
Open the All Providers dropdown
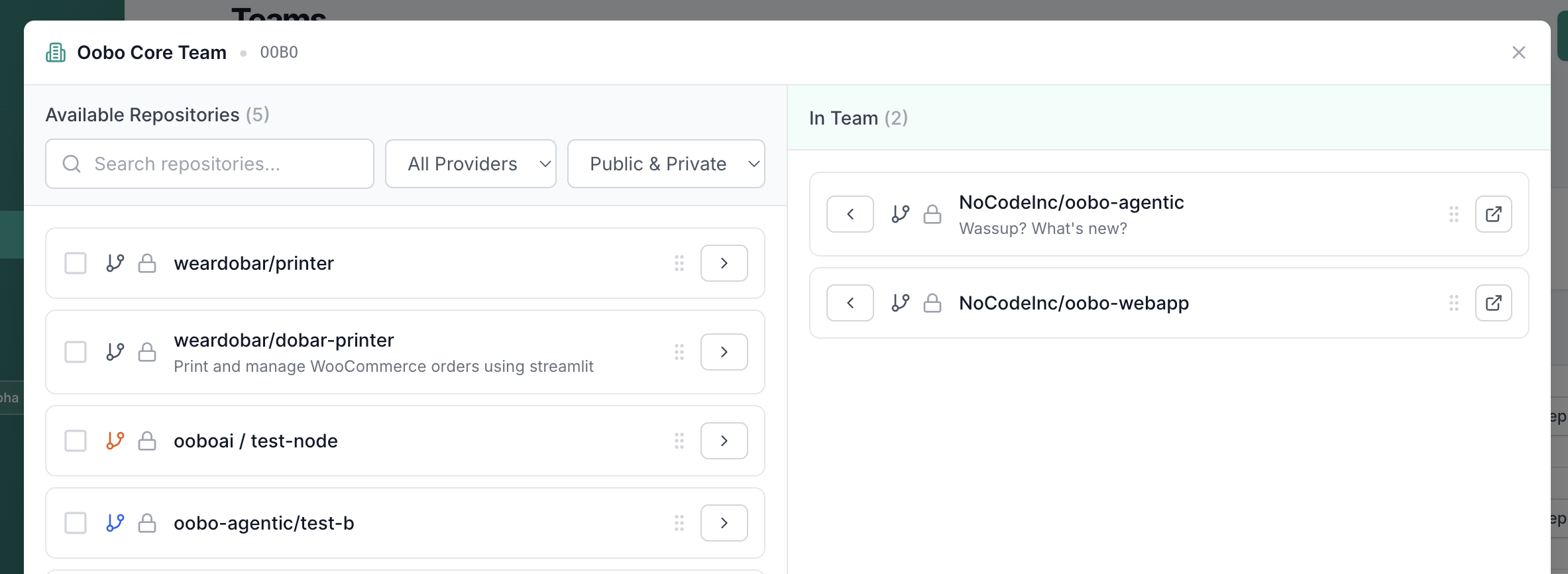[x=471, y=164]
